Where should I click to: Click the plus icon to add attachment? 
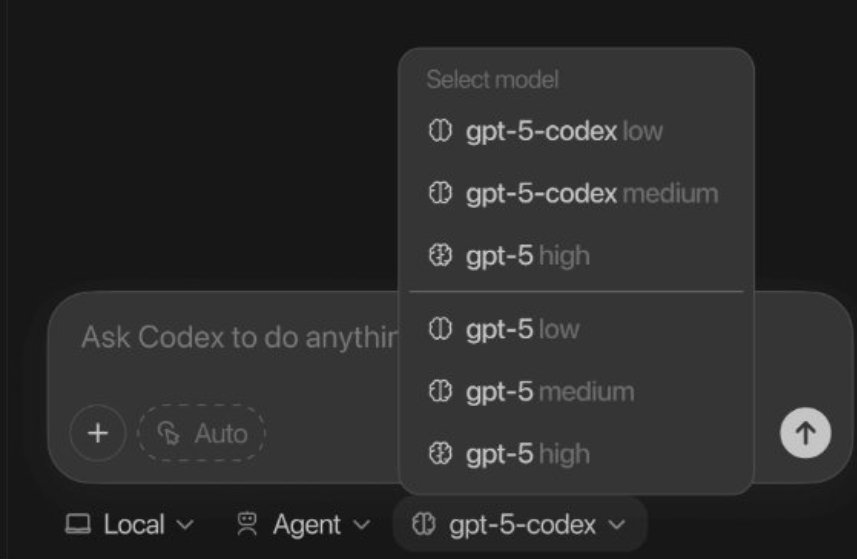pos(98,433)
